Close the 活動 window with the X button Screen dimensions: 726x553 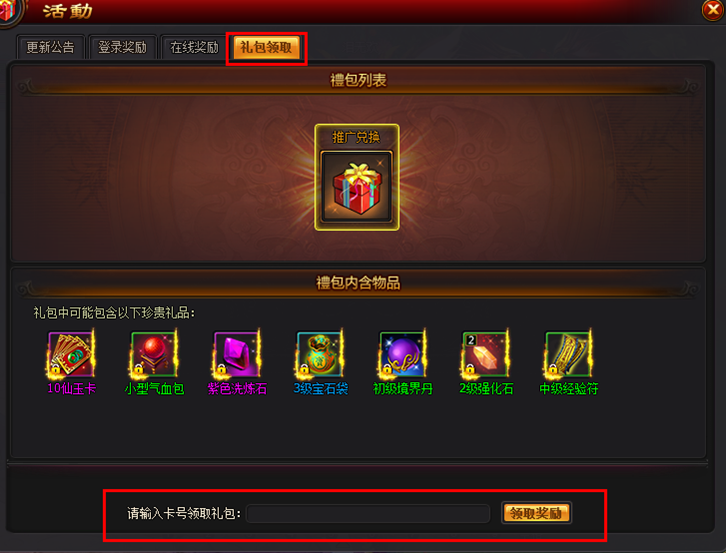(713, 10)
